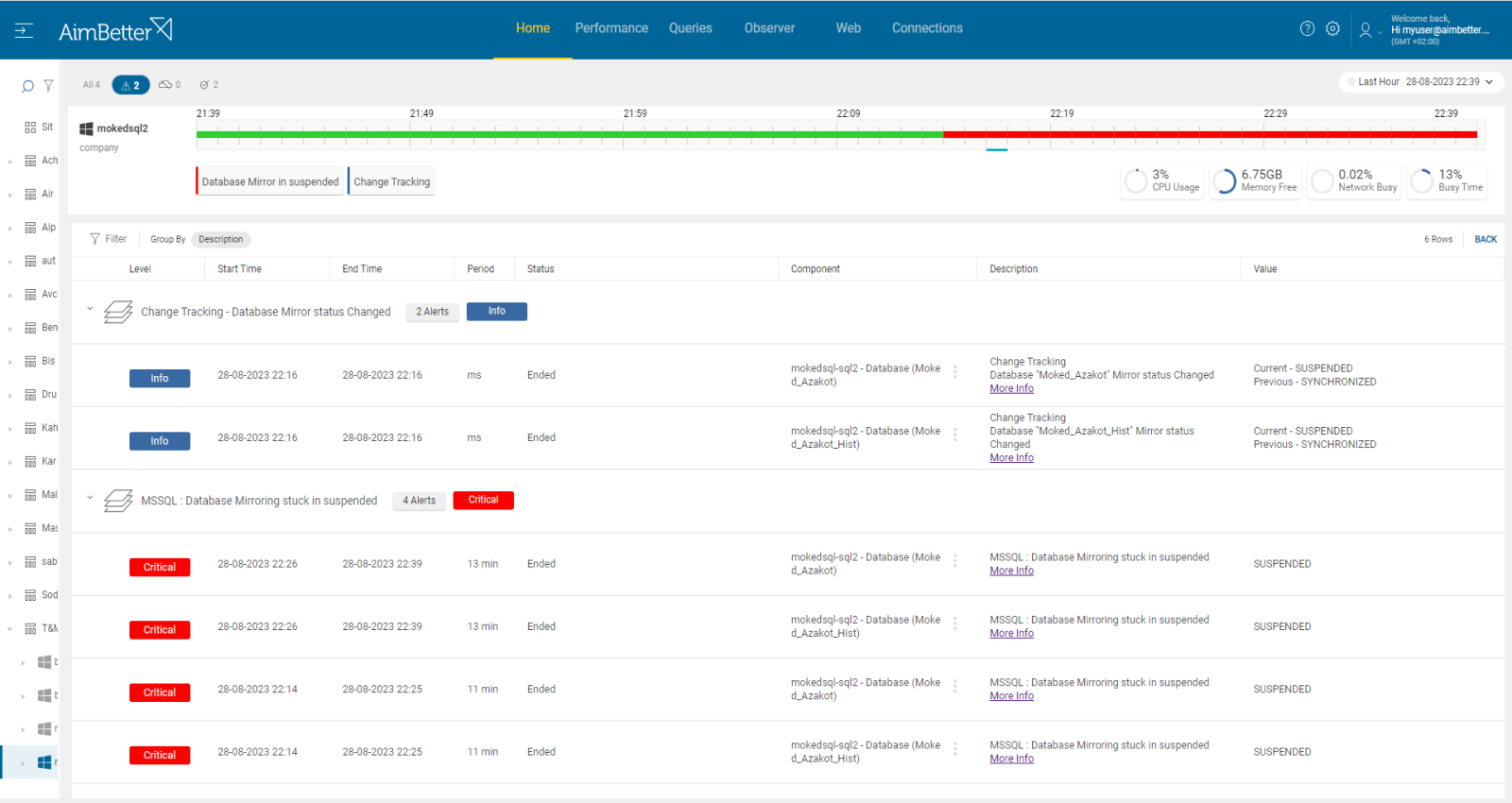Image resolution: width=1512 pixels, height=803 pixels.
Task: Select the sab company icon in the sidebar
Action: 30,562
